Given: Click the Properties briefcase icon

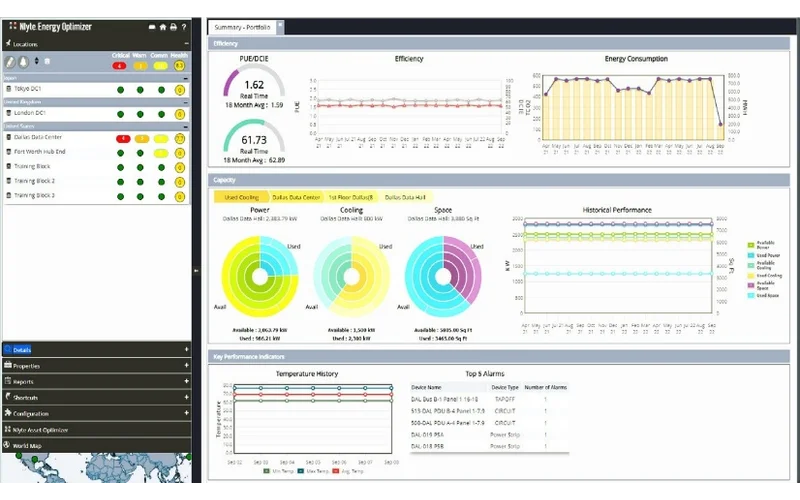Looking at the screenshot, I should 8,365.
